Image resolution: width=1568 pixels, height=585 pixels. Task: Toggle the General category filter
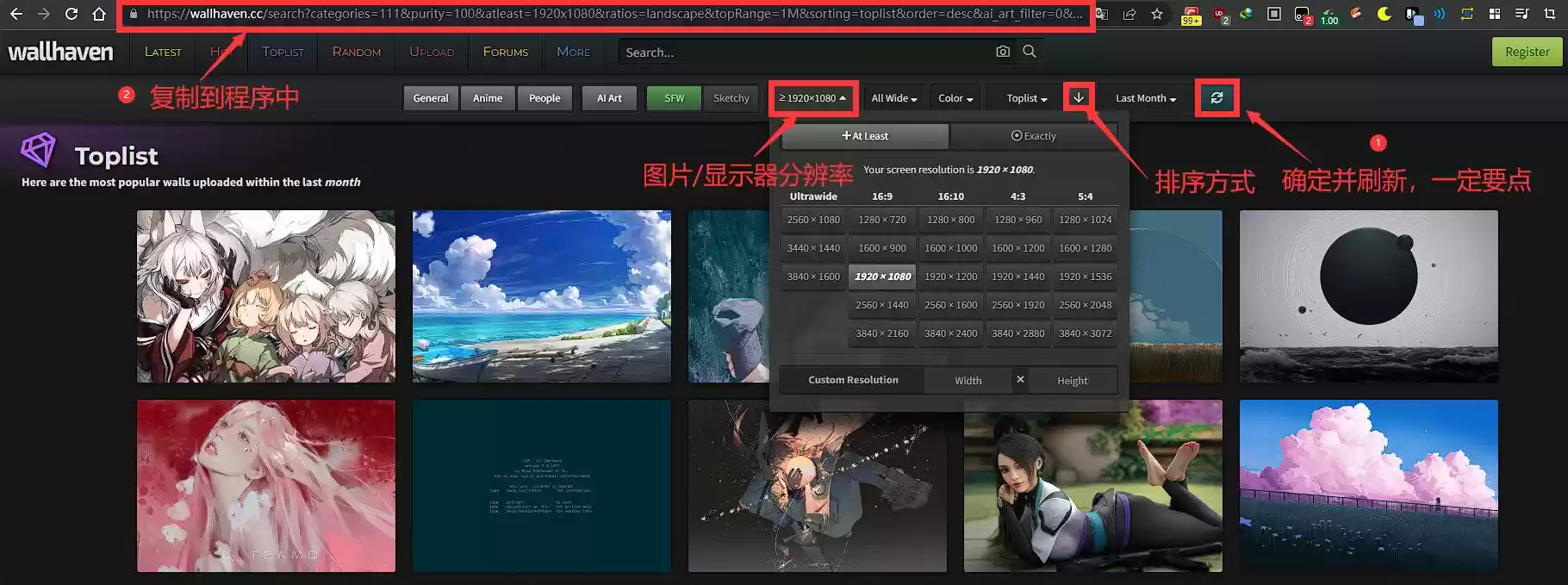click(x=431, y=98)
